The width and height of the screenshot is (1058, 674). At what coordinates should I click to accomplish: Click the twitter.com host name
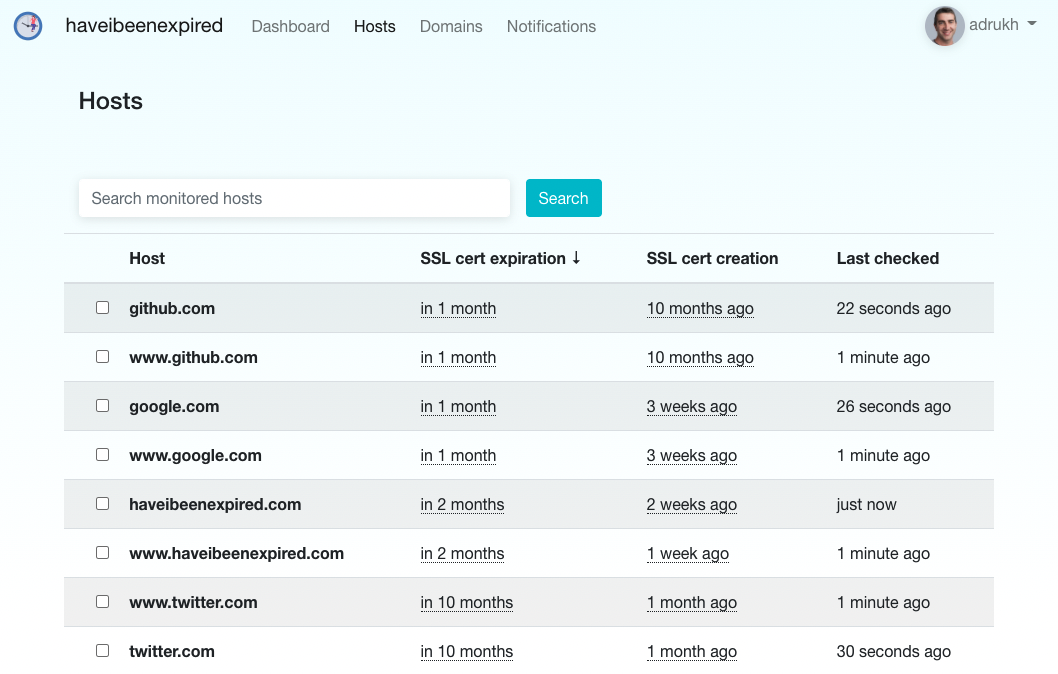[172, 651]
